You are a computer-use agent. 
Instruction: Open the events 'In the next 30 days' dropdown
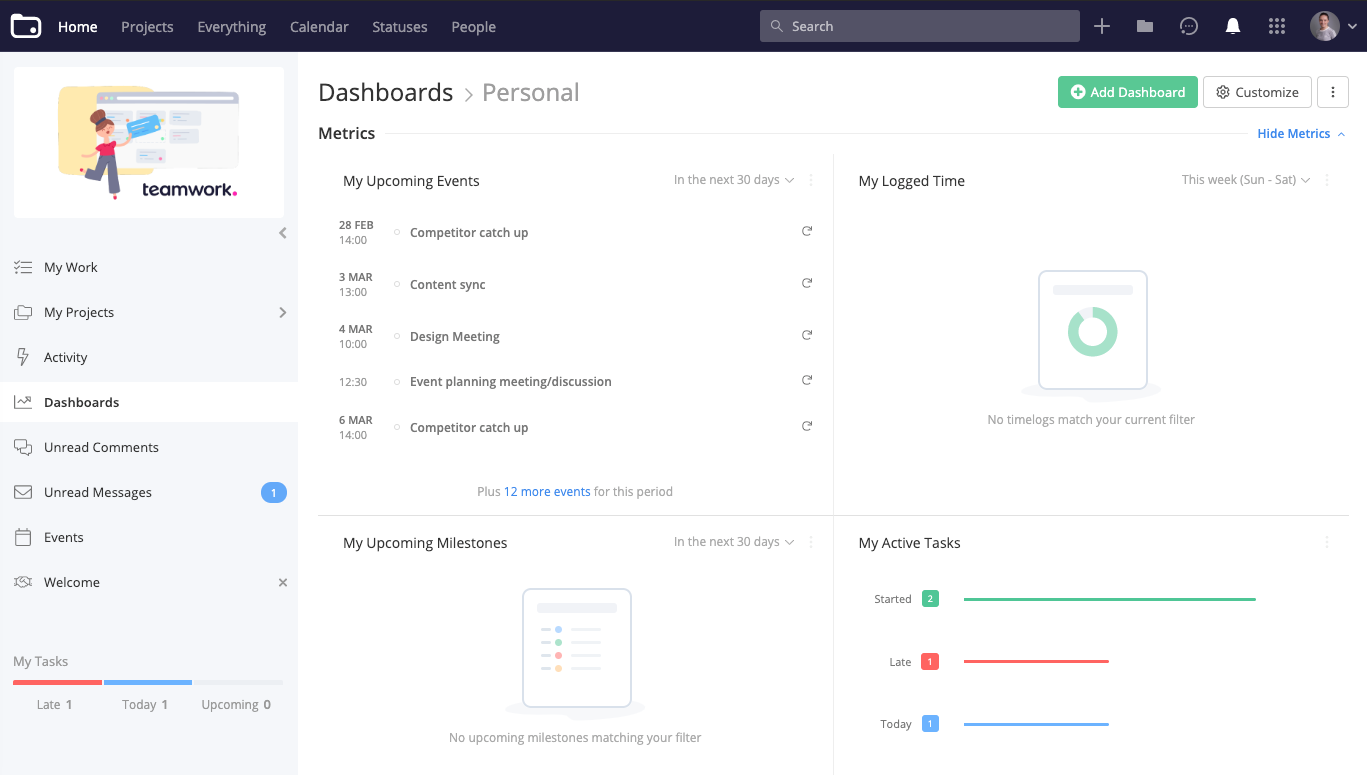tap(734, 180)
